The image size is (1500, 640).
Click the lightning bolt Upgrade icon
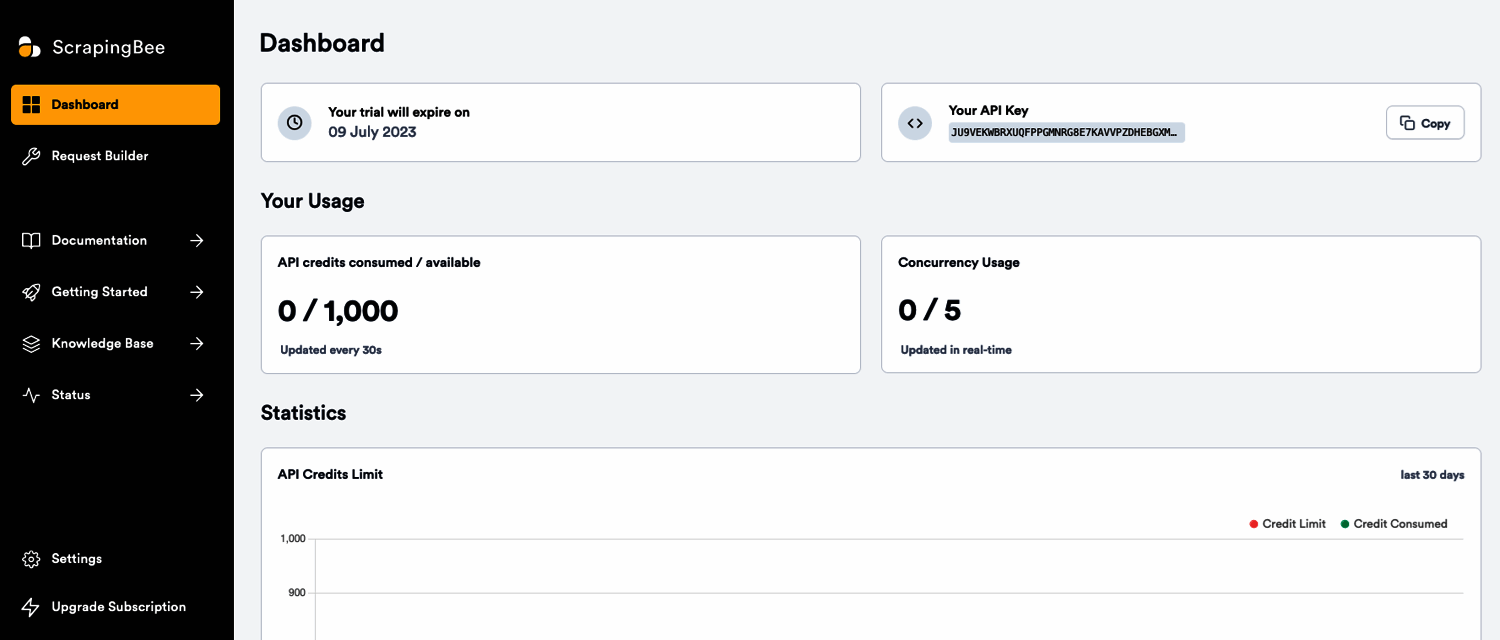[31, 607]
